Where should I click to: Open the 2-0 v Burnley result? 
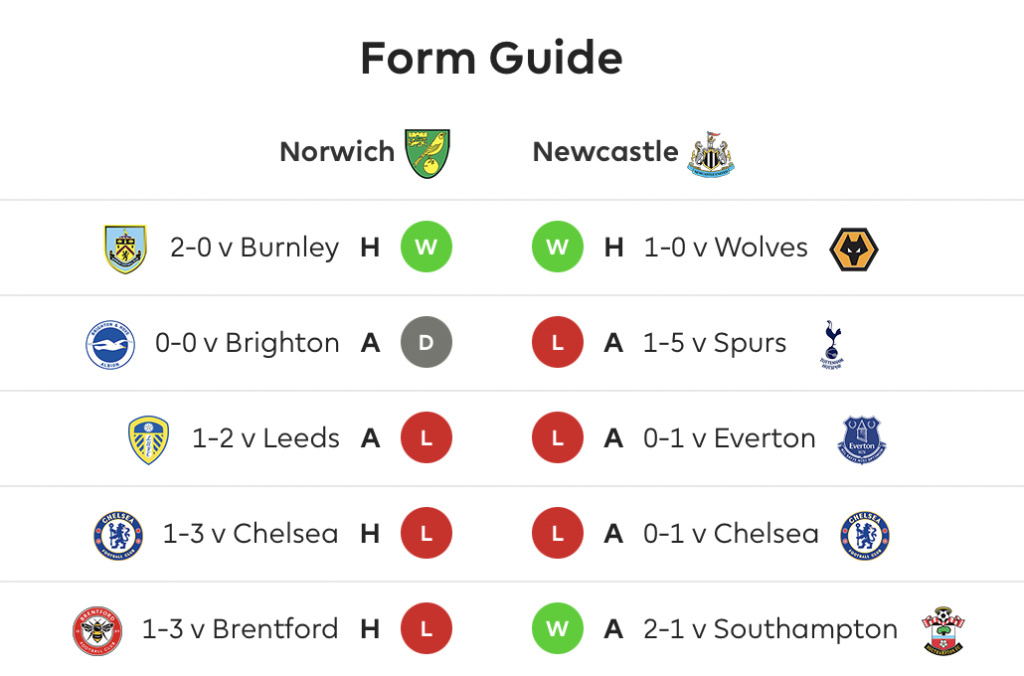pos(255,248)
